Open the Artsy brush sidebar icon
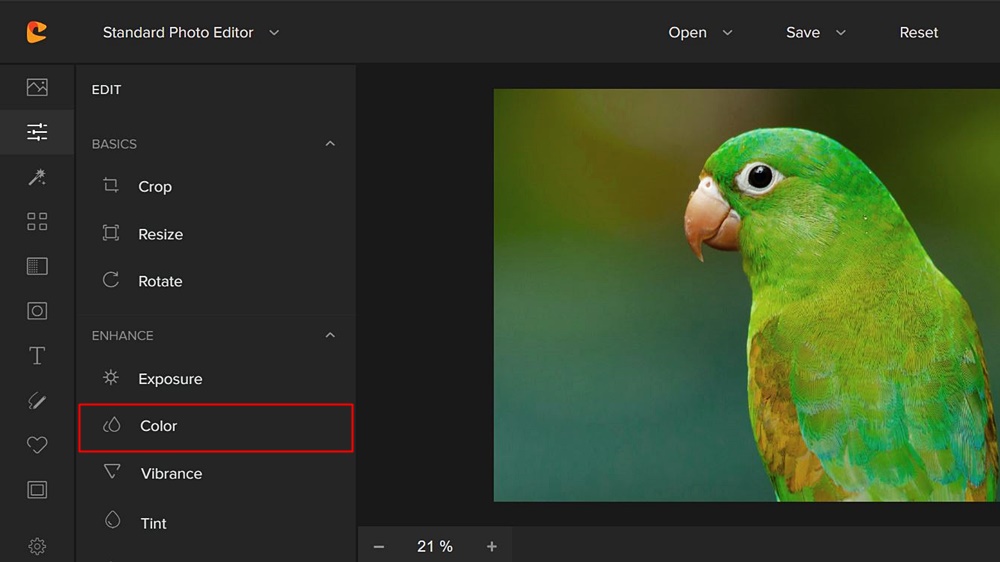This screenshot has width=1000, height=562. [37, 401]
